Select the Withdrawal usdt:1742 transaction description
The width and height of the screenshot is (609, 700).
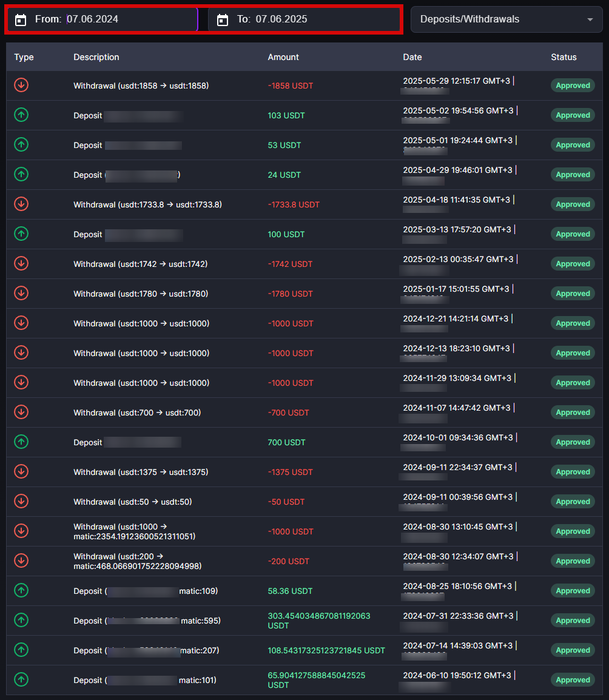pos(141,264)
